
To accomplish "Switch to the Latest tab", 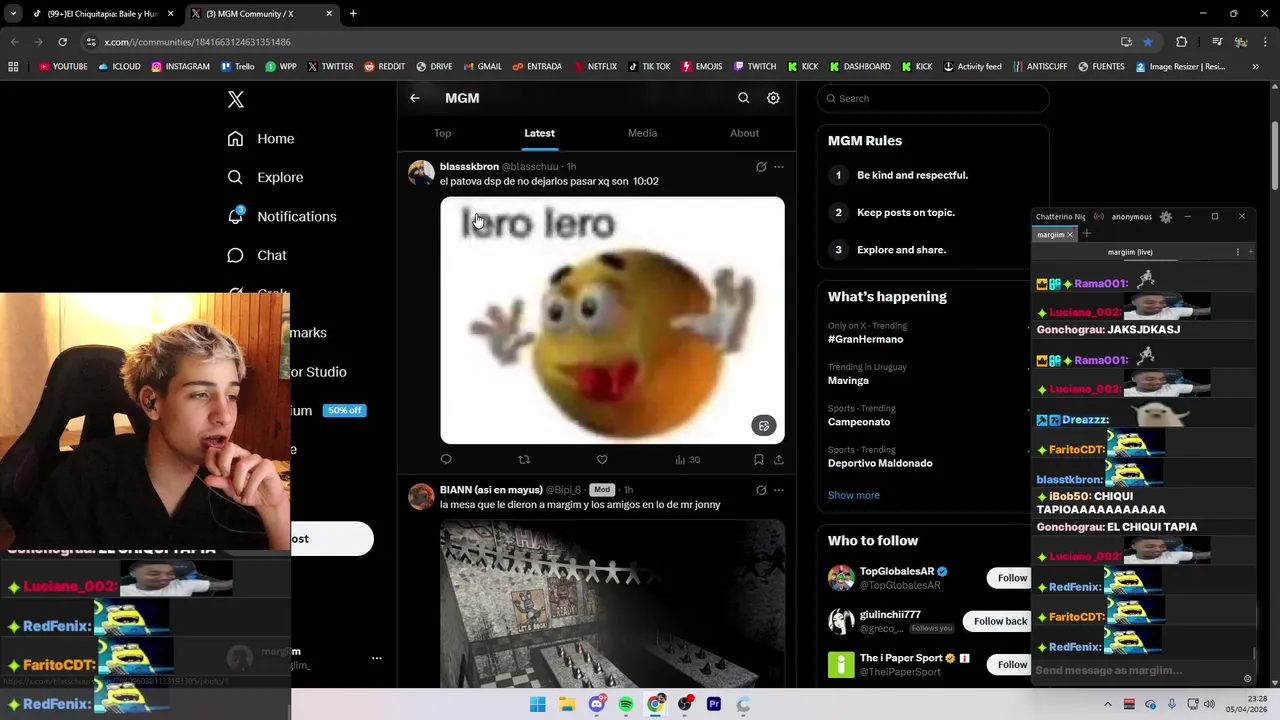I will [539, 133].
